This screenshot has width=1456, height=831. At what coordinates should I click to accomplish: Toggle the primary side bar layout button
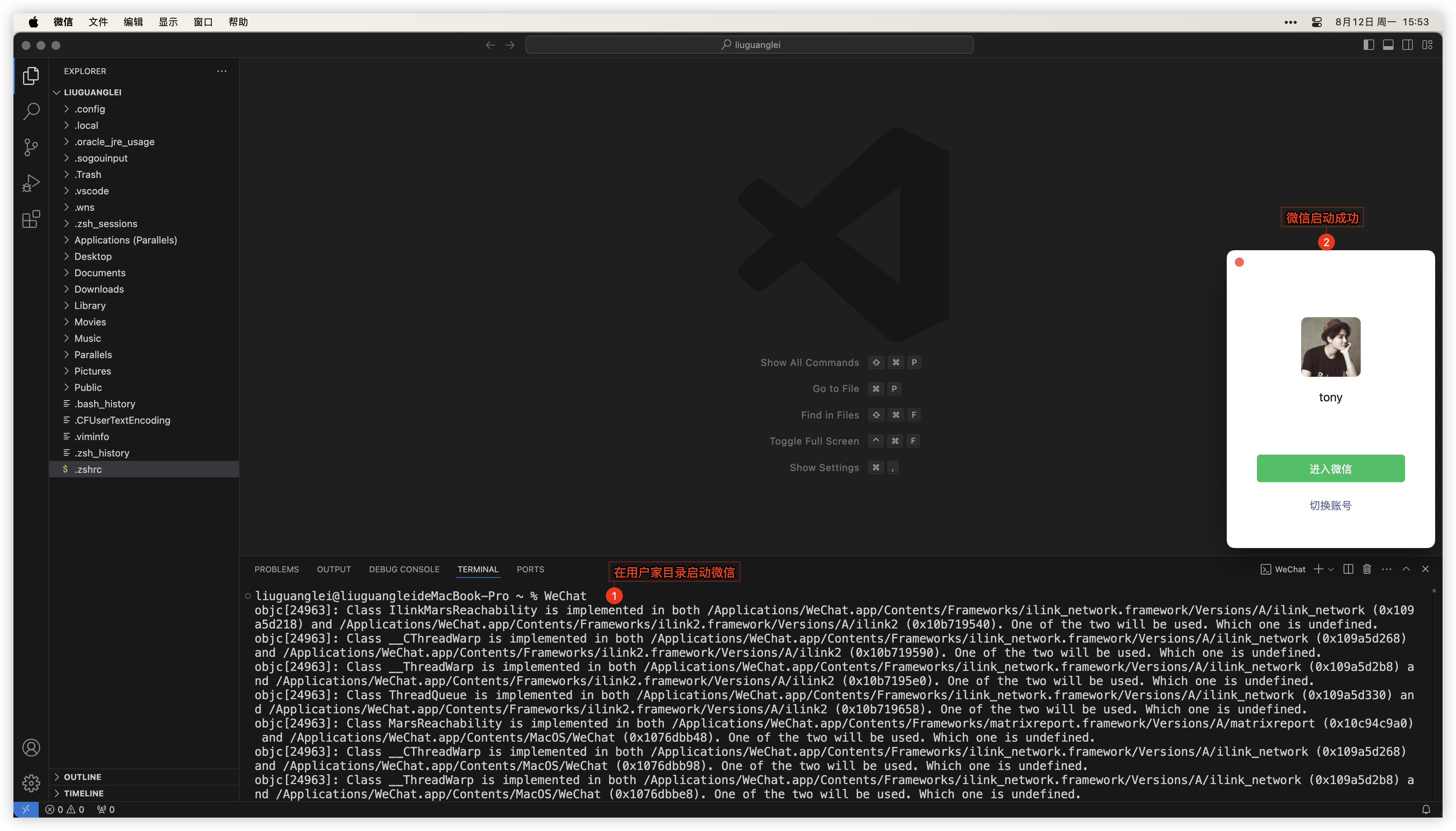tap(1368, 45)
